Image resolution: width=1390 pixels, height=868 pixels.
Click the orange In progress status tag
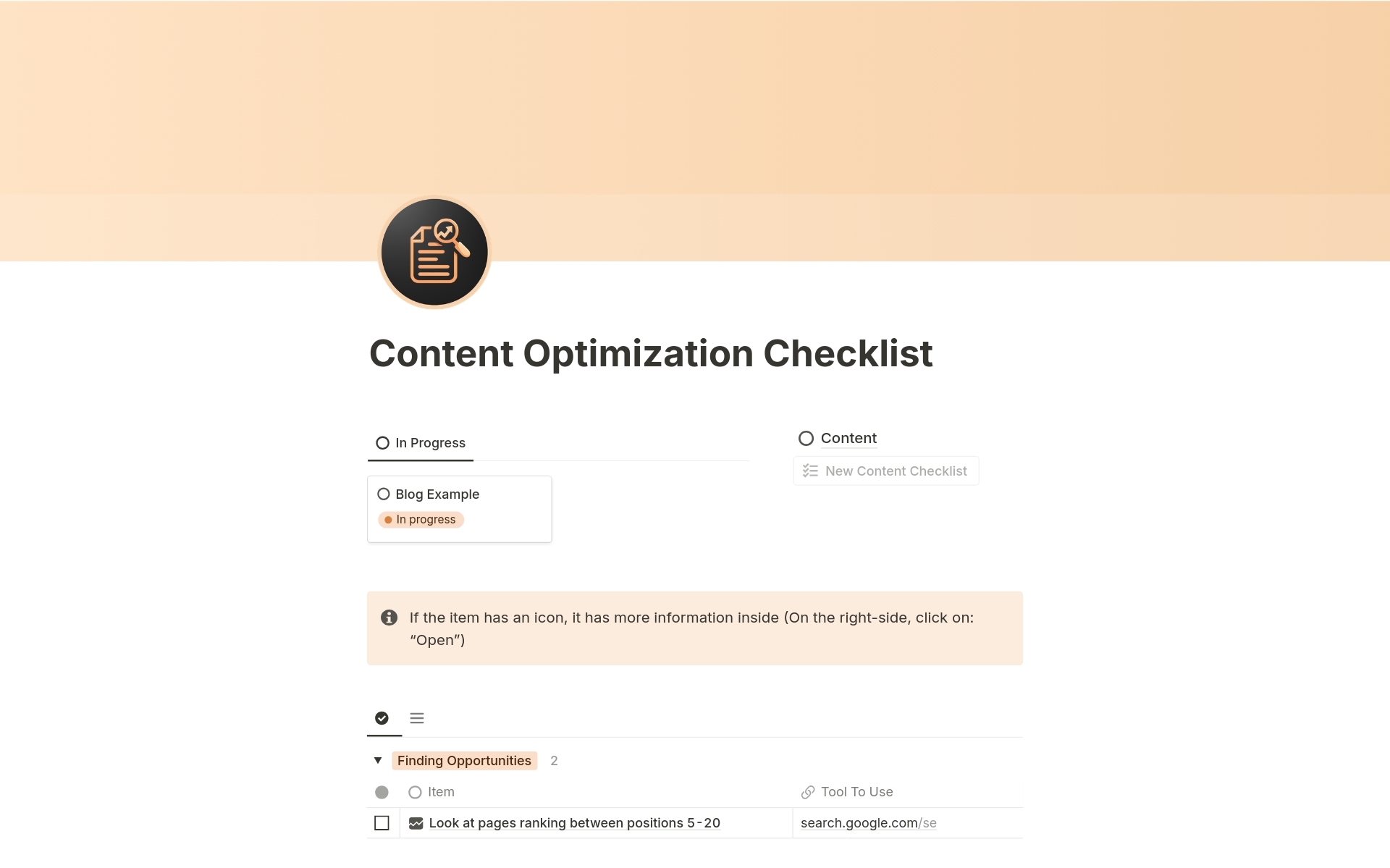(421, 520)
